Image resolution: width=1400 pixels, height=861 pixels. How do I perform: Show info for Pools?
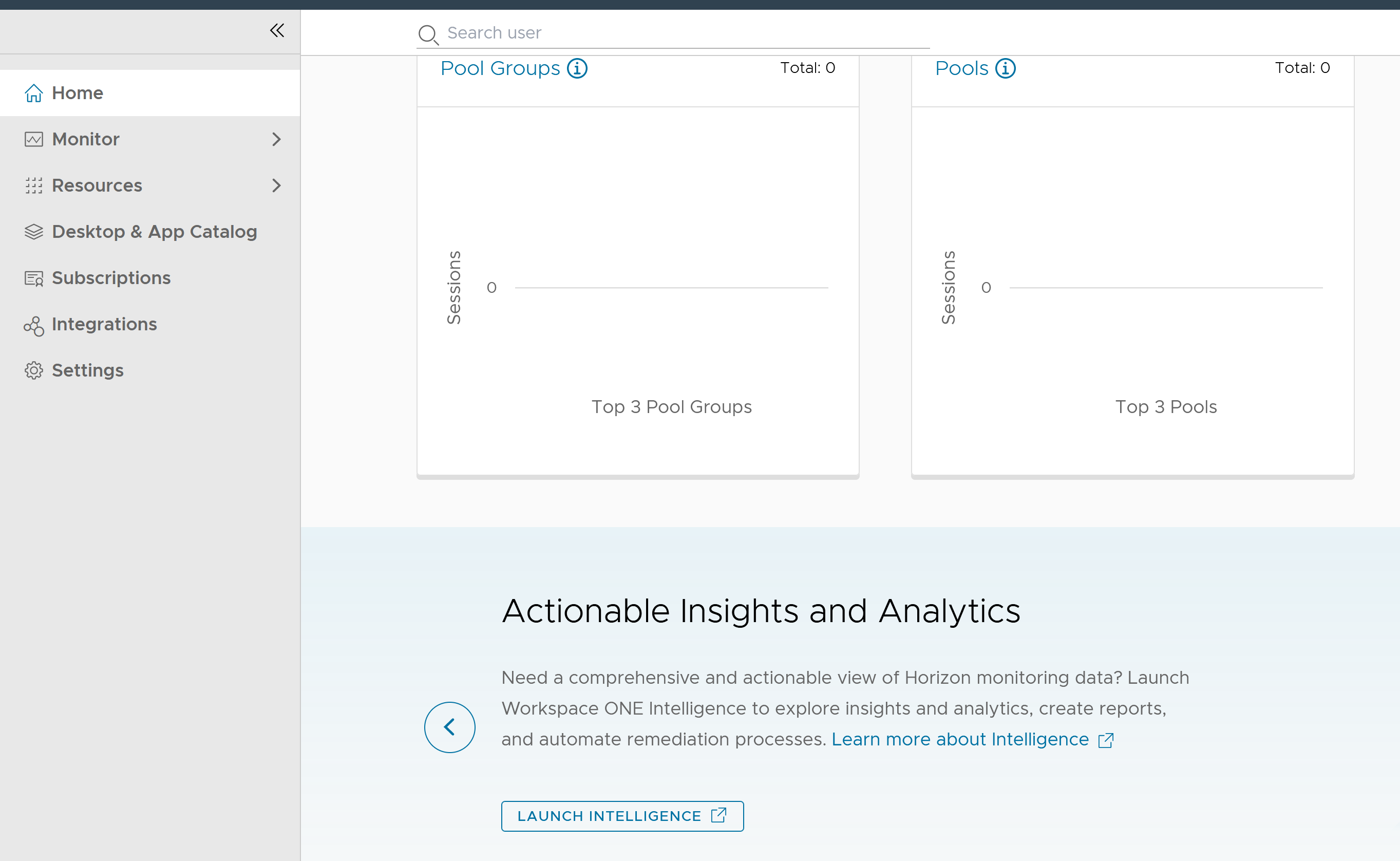click(x=1005, y=68)
